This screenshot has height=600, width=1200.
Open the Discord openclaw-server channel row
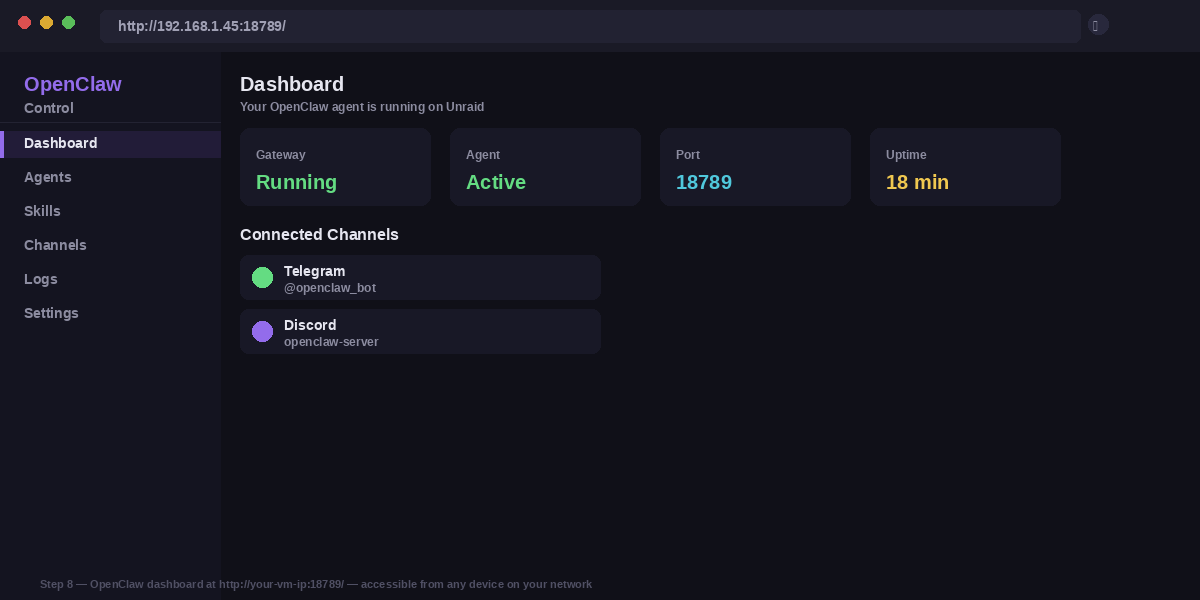click(420, 332)
